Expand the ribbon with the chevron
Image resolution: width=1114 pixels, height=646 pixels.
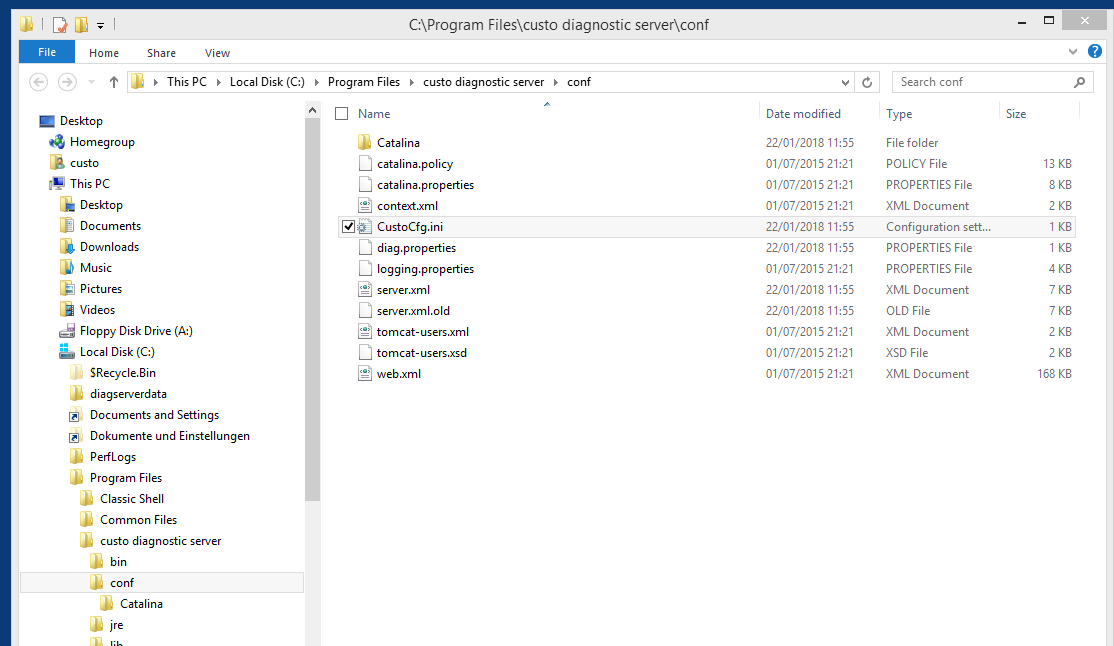[x=1073, y=52]
